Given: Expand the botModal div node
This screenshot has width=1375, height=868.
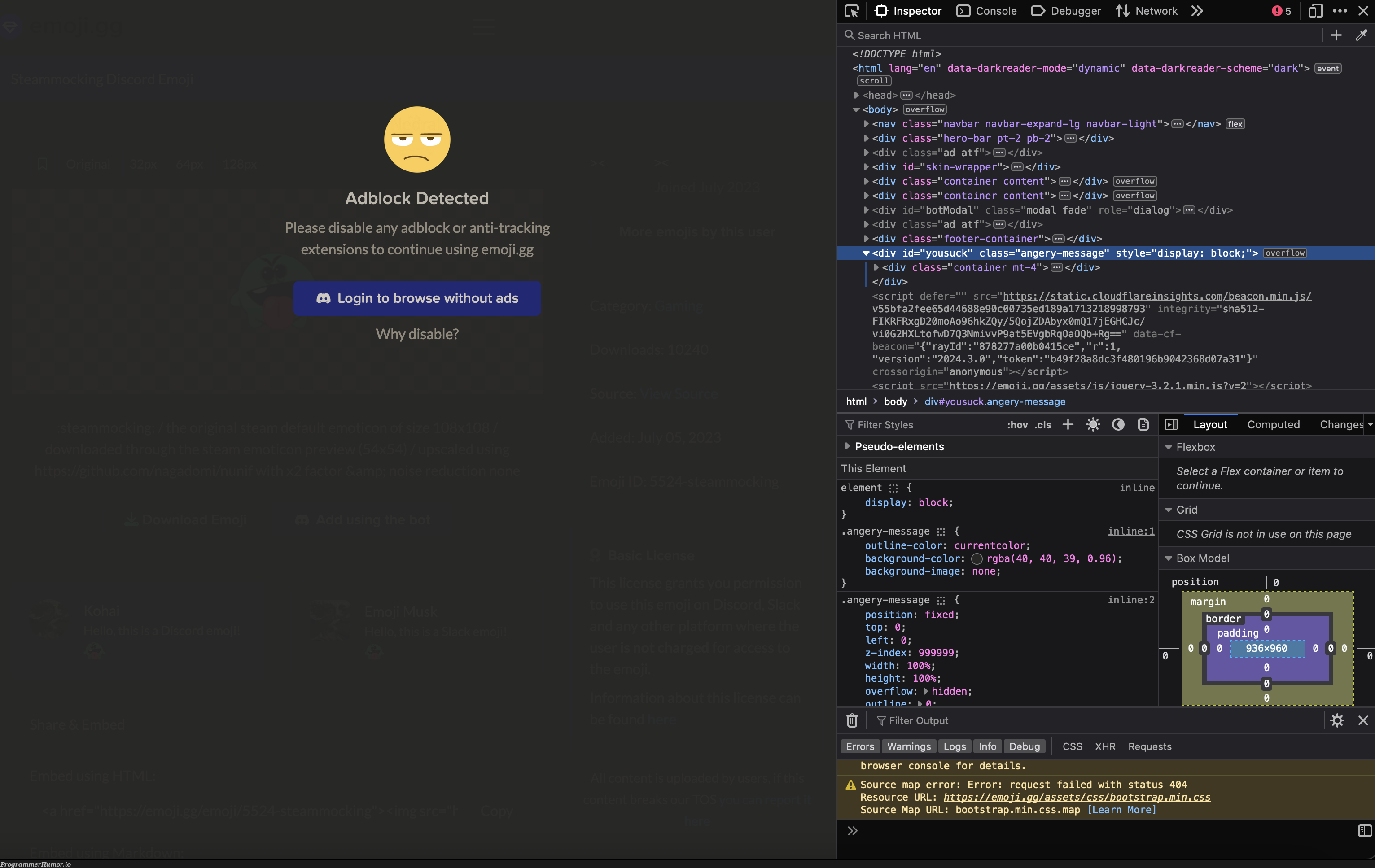Looking at the screenshot, I should tap(866, 210).
